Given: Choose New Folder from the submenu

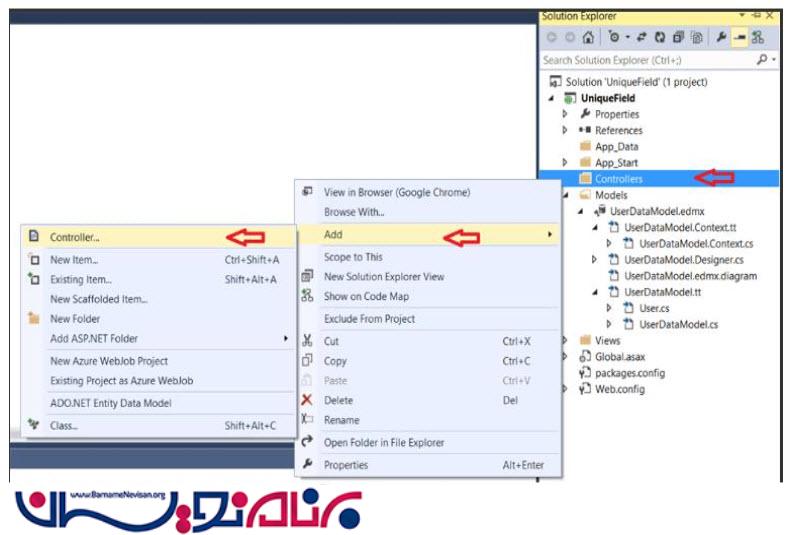Looking at the screenshot, I should (x=75, y=319).
